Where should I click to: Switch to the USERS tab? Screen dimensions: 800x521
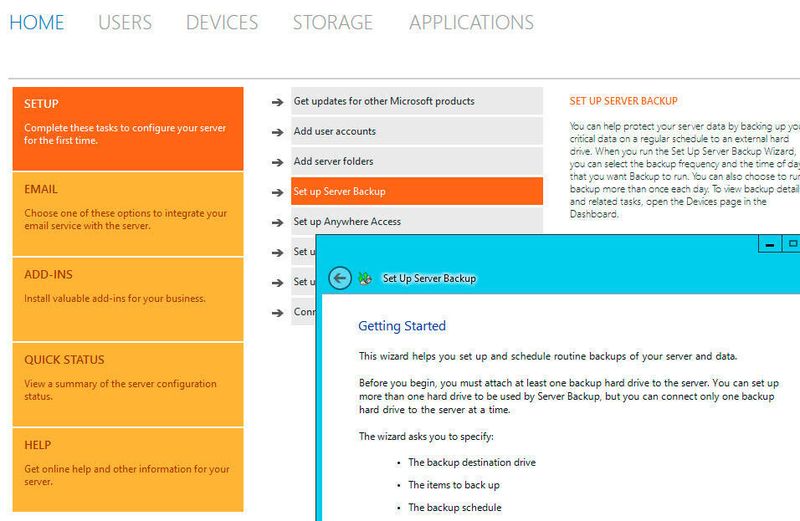pos(125,22)
